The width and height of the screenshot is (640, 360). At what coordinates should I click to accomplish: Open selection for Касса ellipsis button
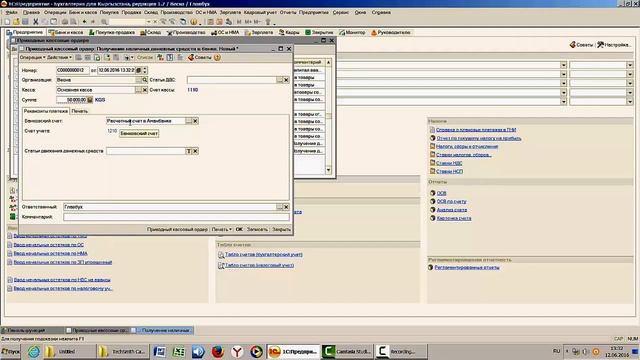pos(138,90)
